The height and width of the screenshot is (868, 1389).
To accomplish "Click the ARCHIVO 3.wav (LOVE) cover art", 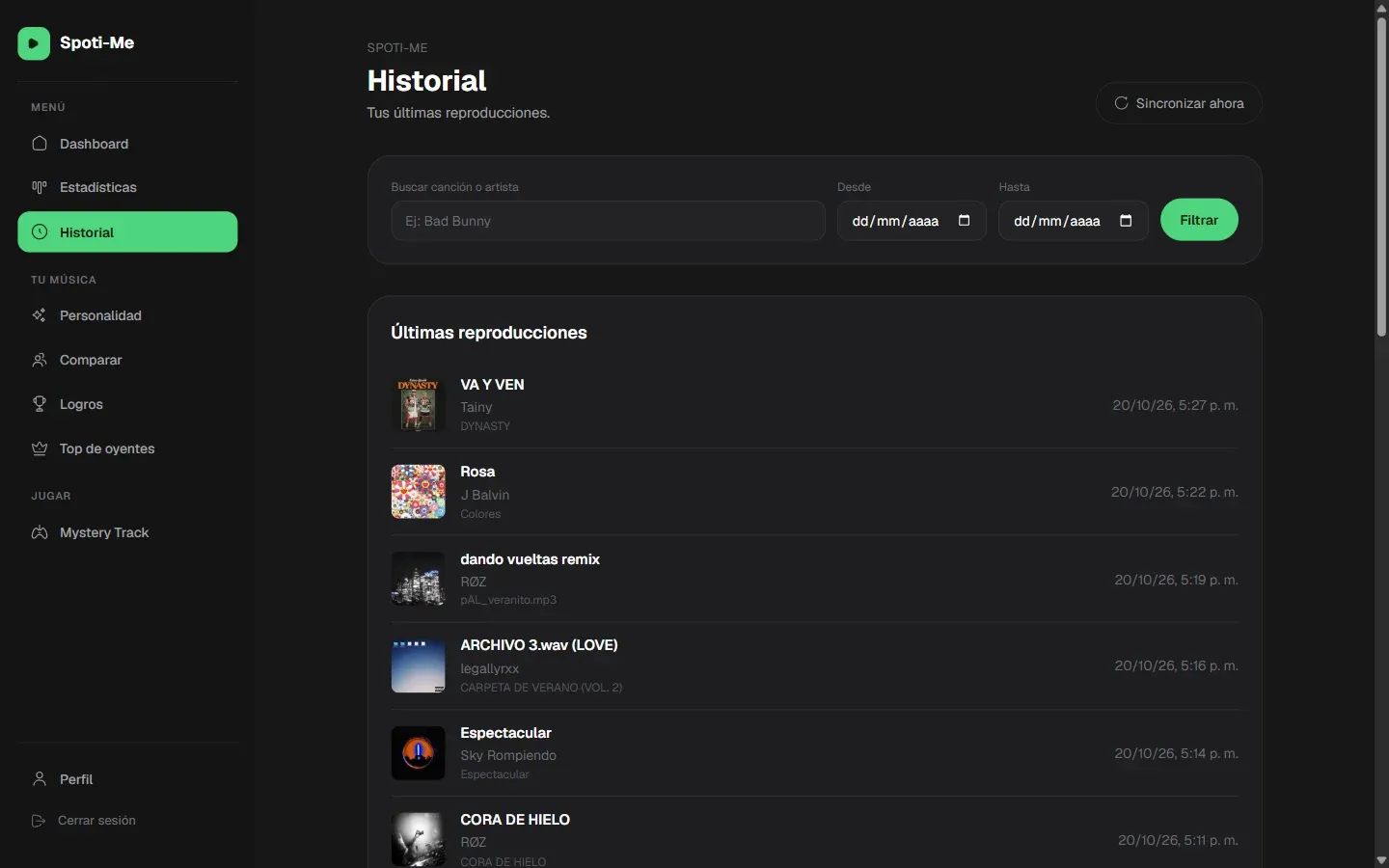I will point(418,665).
